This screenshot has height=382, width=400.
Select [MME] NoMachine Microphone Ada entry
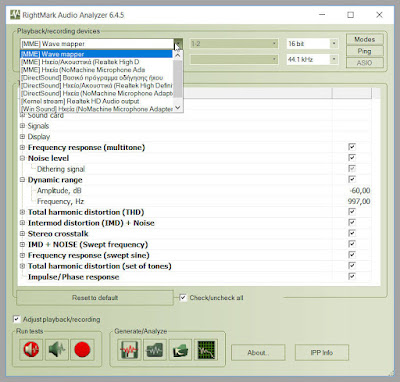click(x=96, y=70)
